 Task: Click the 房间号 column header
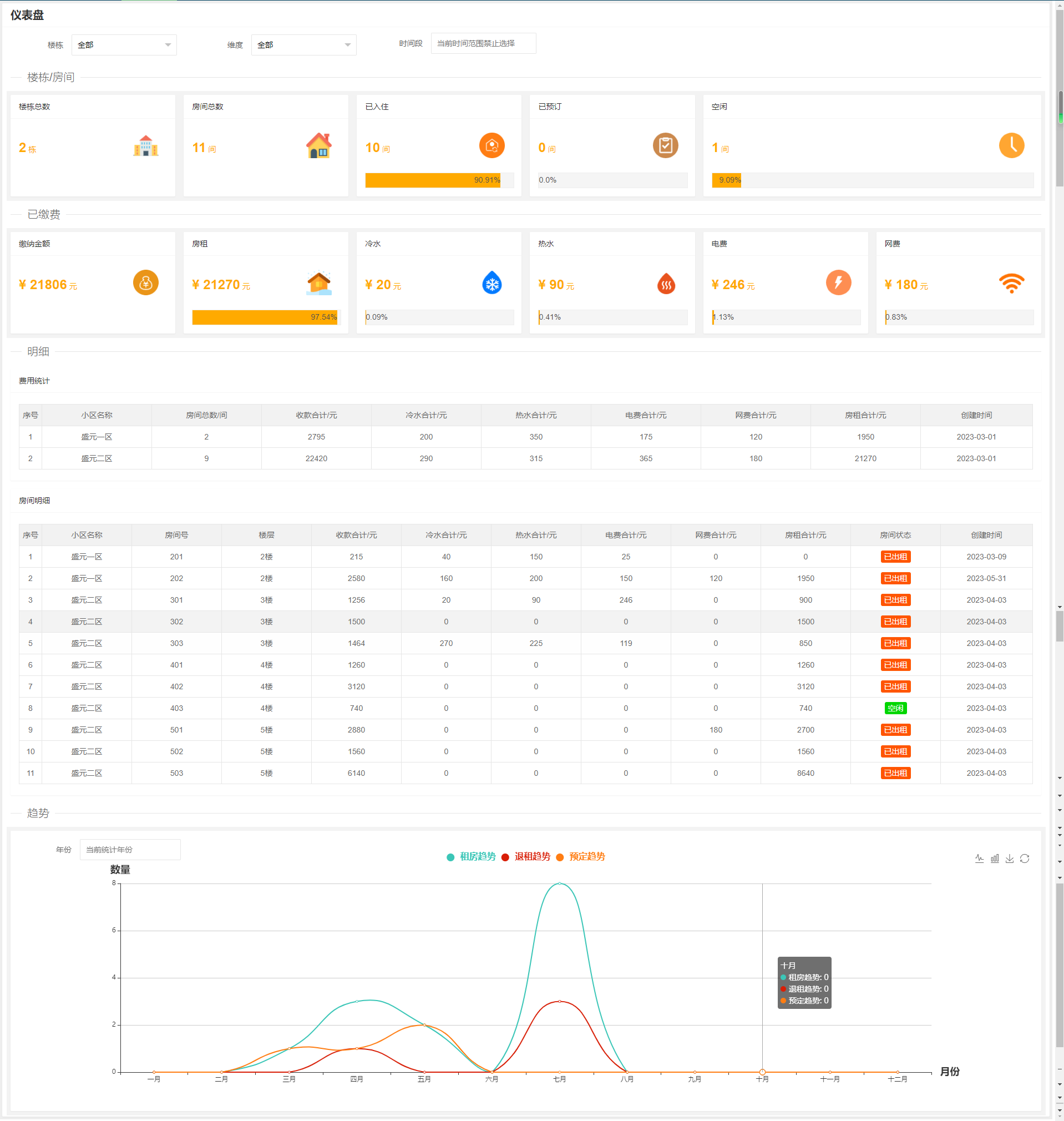click(x=176, y=535)
